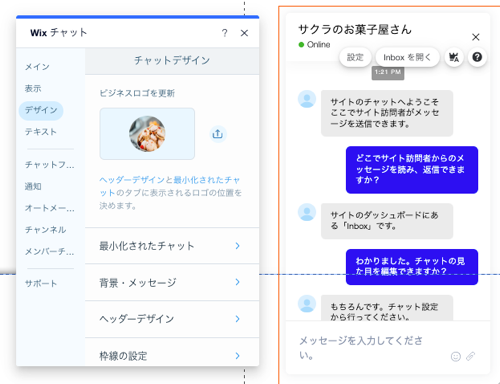
Task: Open the テキスト tab in sidebar
Action: pos(41,132)
